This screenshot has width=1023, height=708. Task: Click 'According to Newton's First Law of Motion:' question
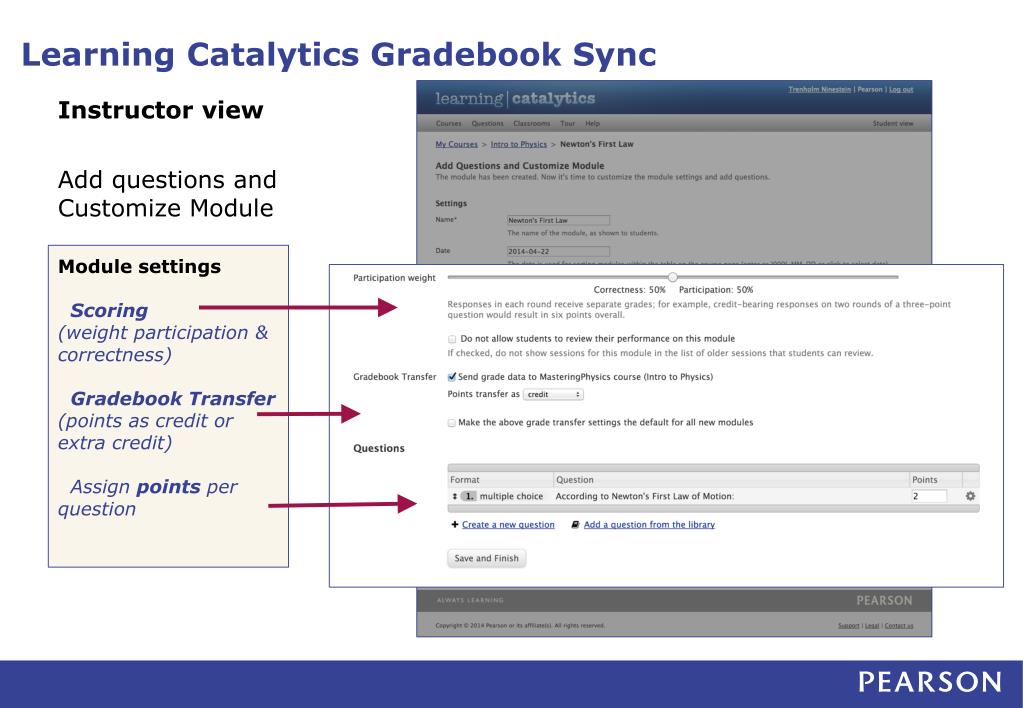(x=645, y=496)
